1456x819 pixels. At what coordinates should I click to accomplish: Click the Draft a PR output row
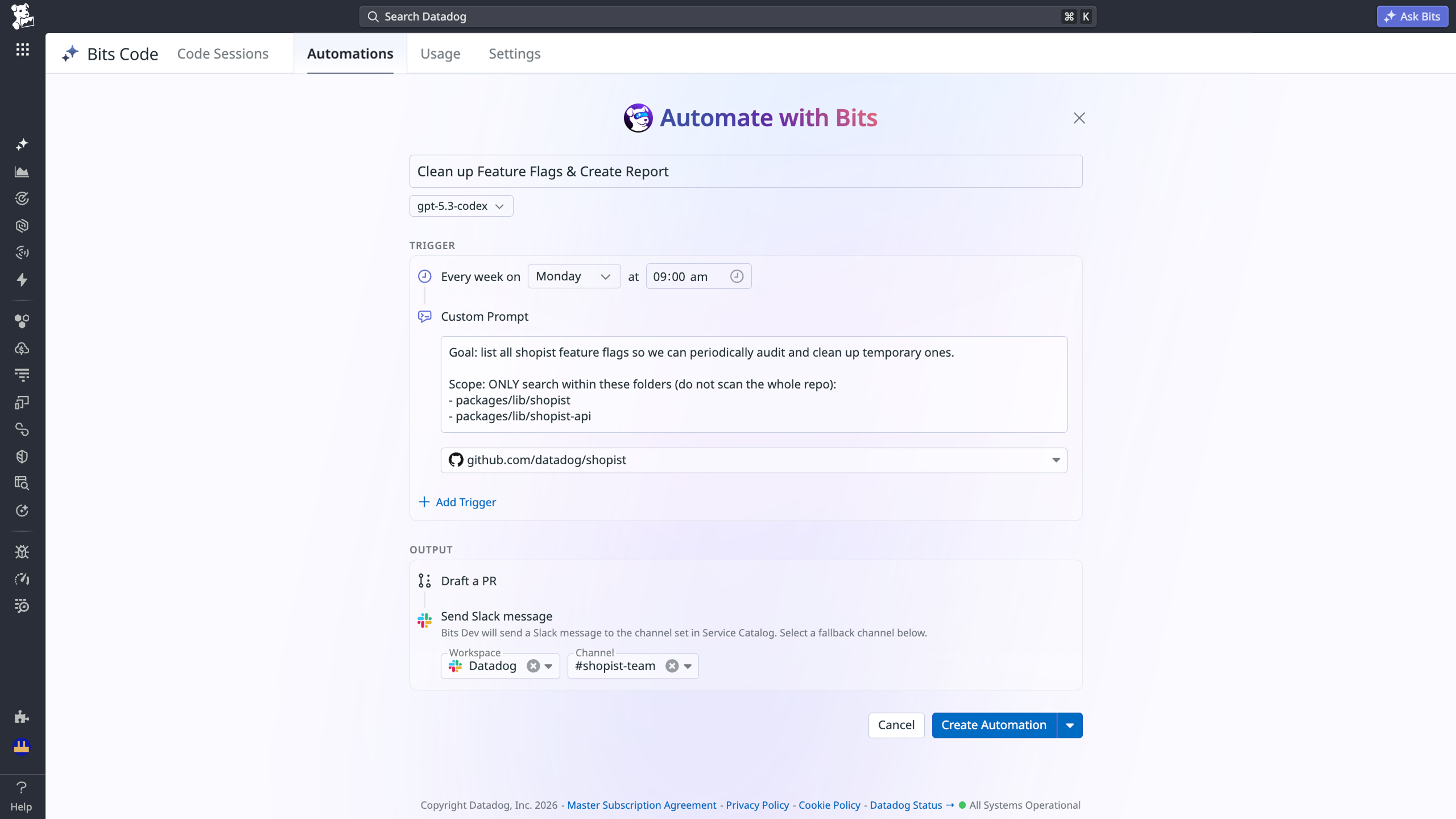pos(469,581)
